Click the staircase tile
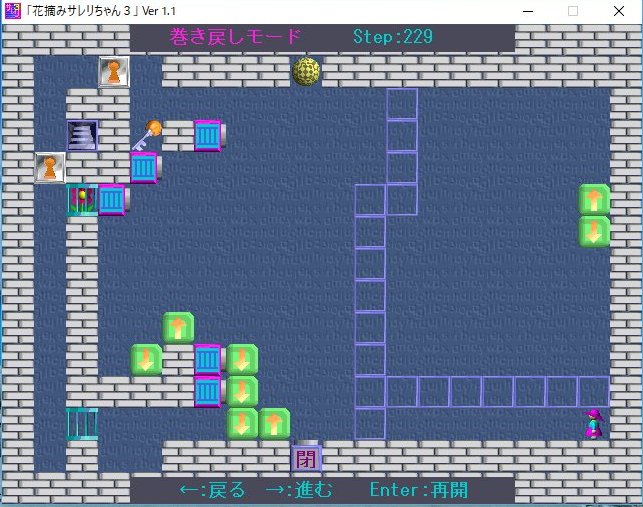The image size is (643, 507). pos(82,136)
